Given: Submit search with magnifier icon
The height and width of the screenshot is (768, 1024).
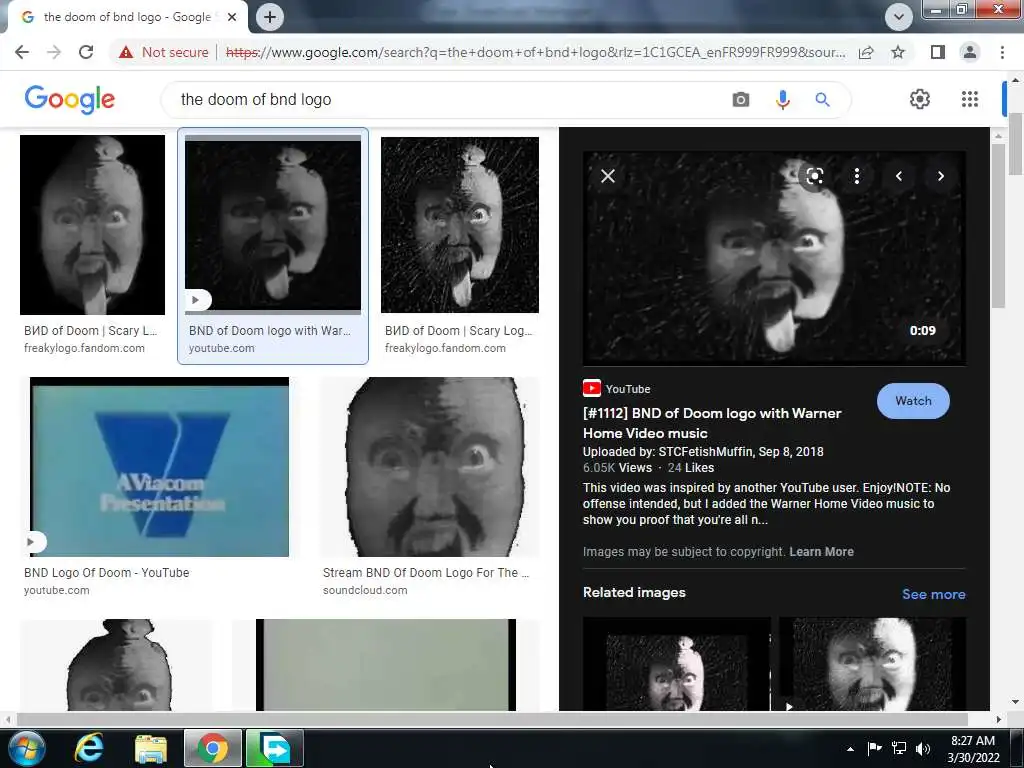Looking at the screenshot, I should point(823,100).
